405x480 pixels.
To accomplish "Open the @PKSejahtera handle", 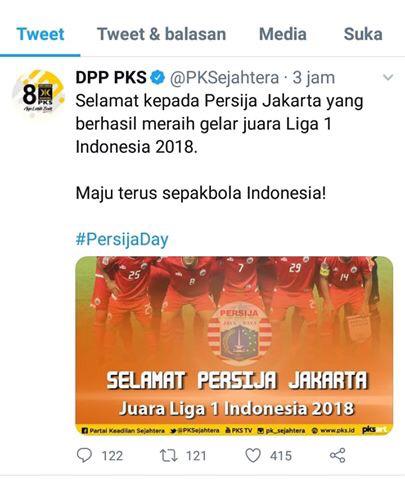I will pos(224,78).
